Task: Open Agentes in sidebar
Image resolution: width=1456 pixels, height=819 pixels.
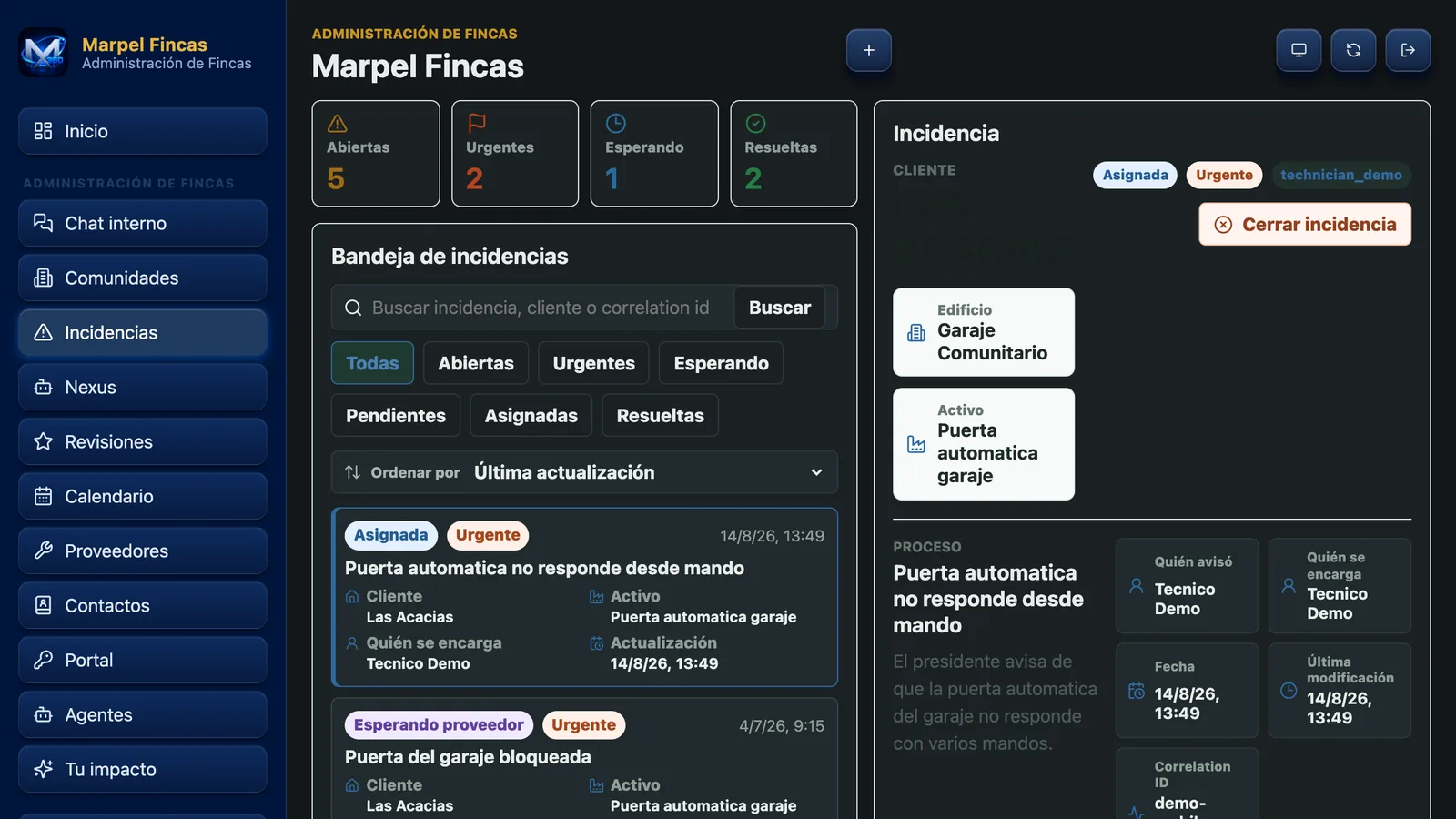Action: (x=143, y=714)
